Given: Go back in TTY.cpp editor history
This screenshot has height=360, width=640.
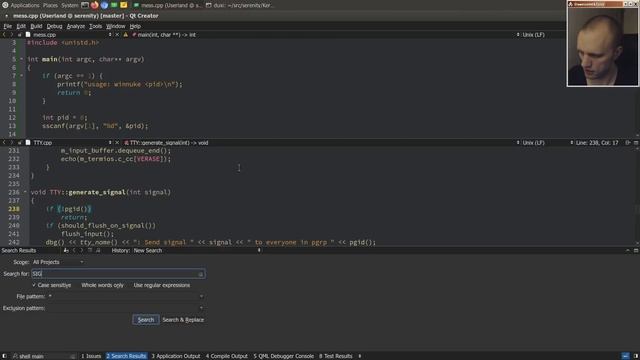Looking at the screenshot, I should tap(4, 142).
